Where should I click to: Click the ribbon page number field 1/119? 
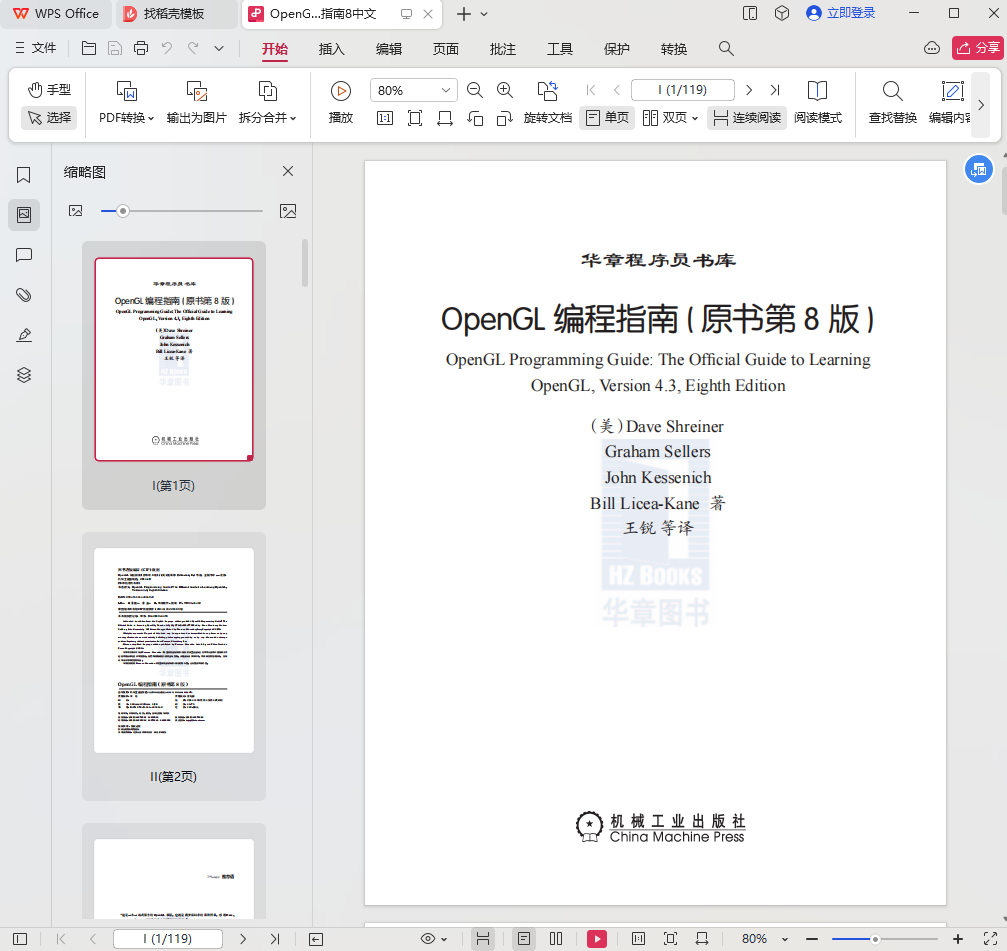click(x=683, y=90)
